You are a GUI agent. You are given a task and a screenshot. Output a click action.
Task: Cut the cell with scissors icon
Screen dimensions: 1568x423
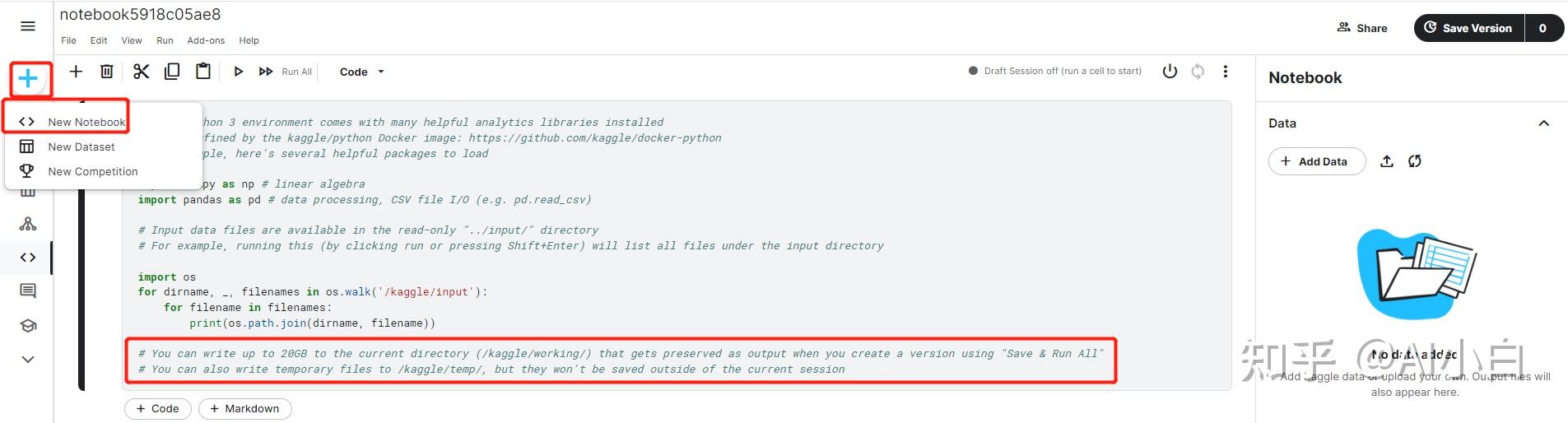[142, 72]
